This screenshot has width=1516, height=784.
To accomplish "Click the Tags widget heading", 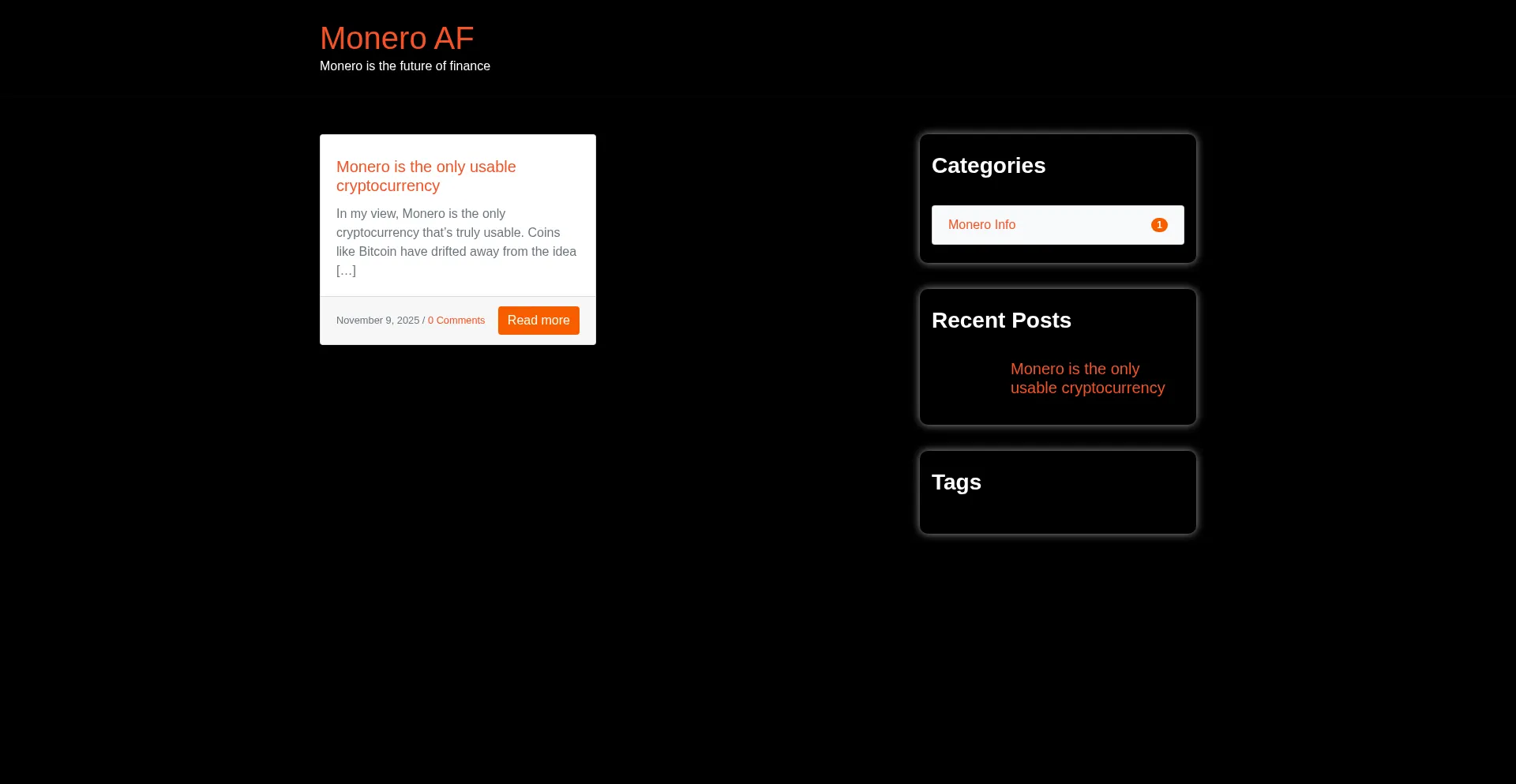I will coord(955,482).
